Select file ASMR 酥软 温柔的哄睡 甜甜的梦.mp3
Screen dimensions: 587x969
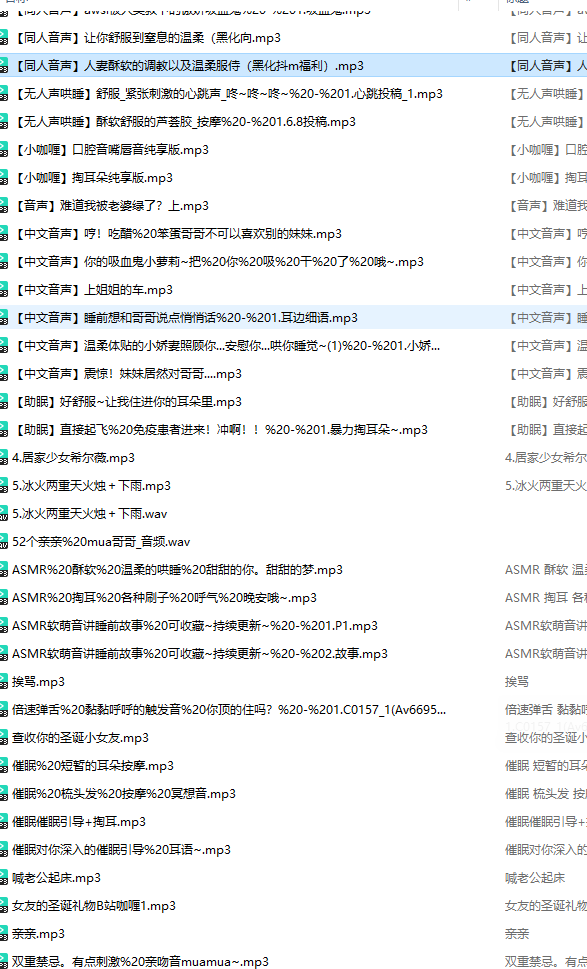pos(177,570)
